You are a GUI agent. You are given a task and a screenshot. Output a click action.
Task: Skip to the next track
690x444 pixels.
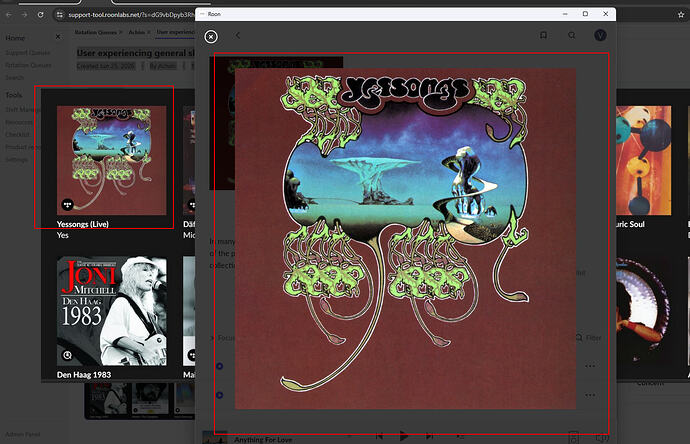point(429,436)
